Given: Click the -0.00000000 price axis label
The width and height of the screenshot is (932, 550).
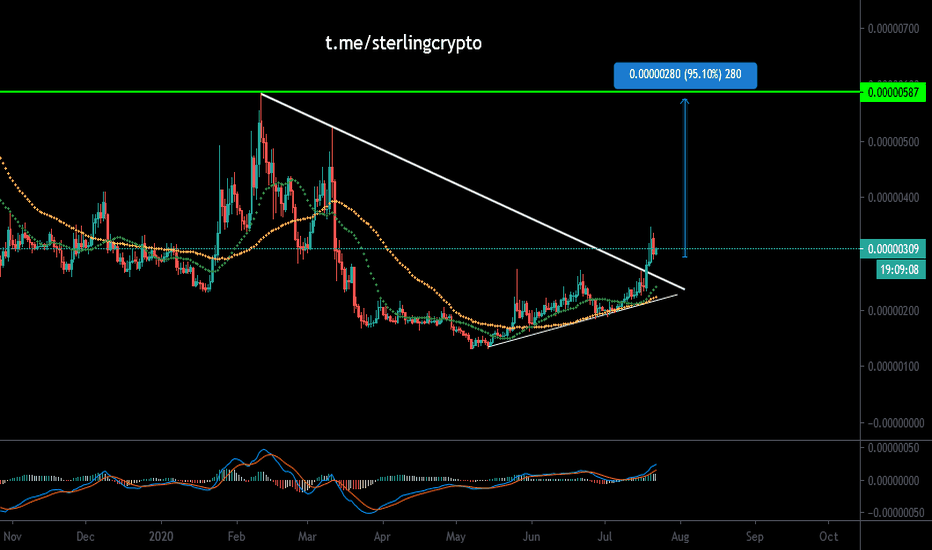Looking at the screenshot, I should [896, 423].
